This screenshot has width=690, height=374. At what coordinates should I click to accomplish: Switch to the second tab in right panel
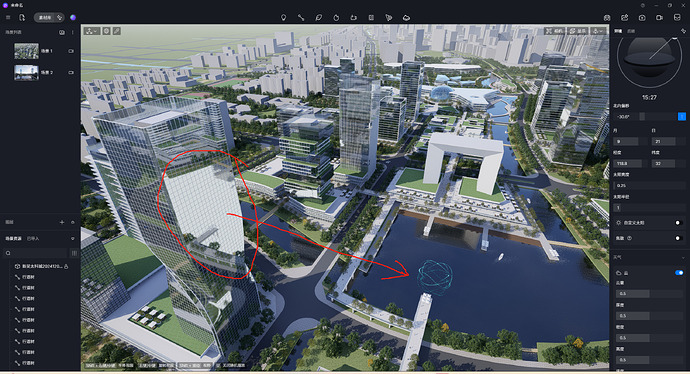coord(631,31)
